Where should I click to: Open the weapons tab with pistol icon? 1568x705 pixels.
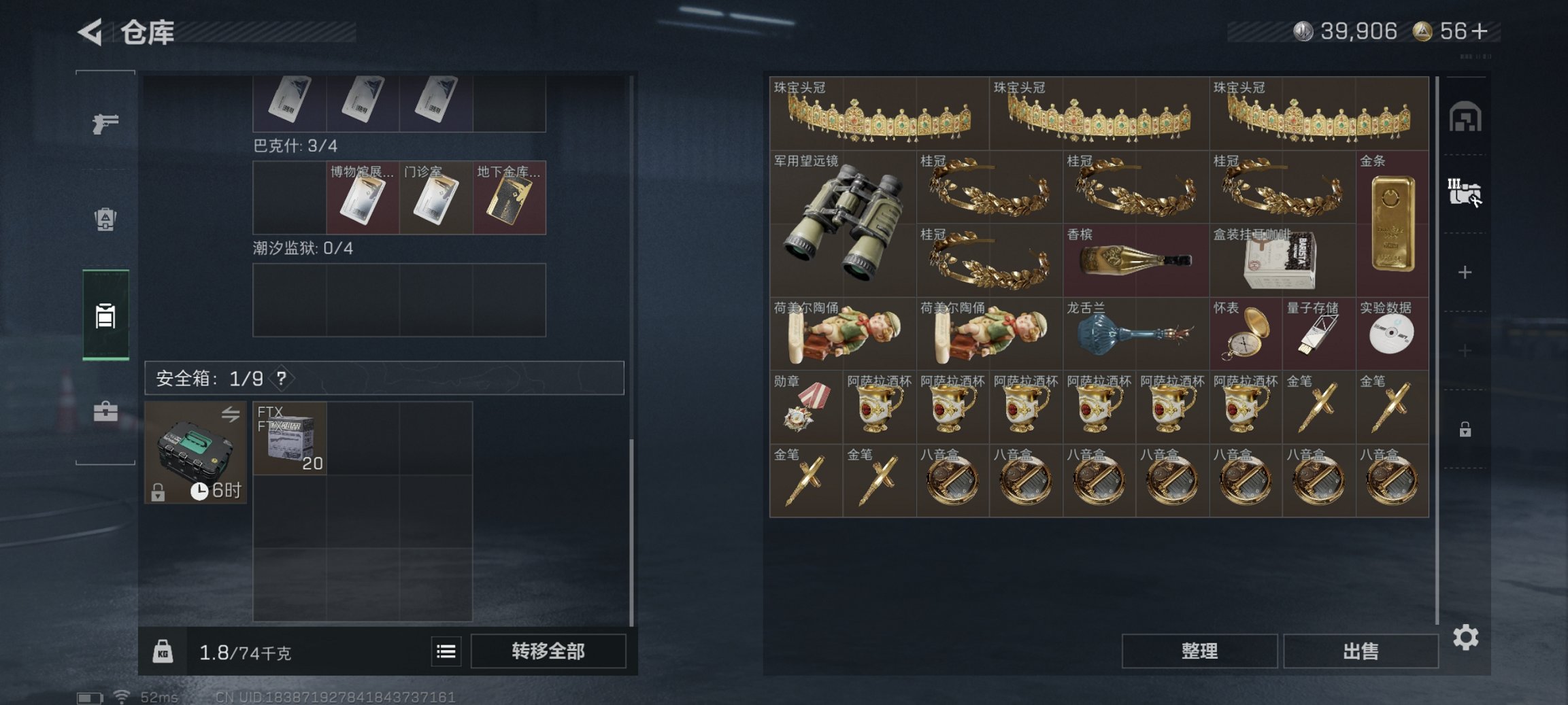pyautogui.click(x=105, y=123)
